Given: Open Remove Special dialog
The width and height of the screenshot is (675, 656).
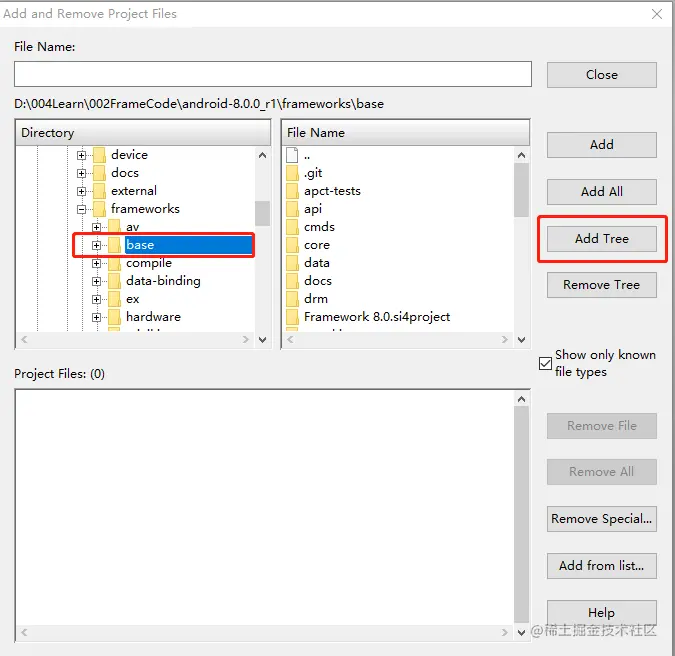Looking at the screenshot, I should (x=601, y=519).
